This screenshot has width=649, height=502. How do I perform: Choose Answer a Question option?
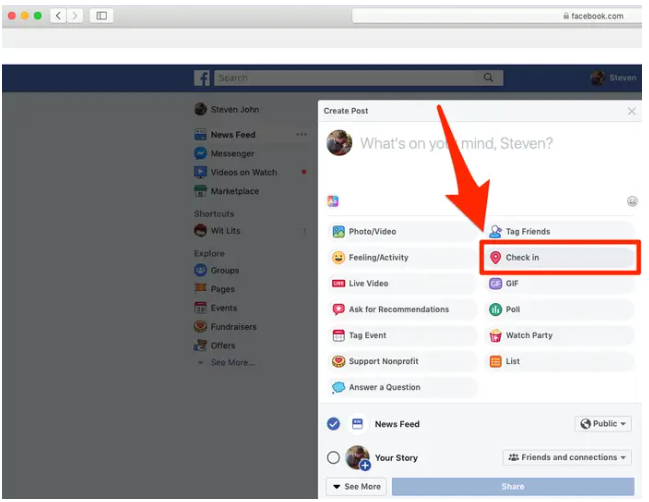click(402, 387)
